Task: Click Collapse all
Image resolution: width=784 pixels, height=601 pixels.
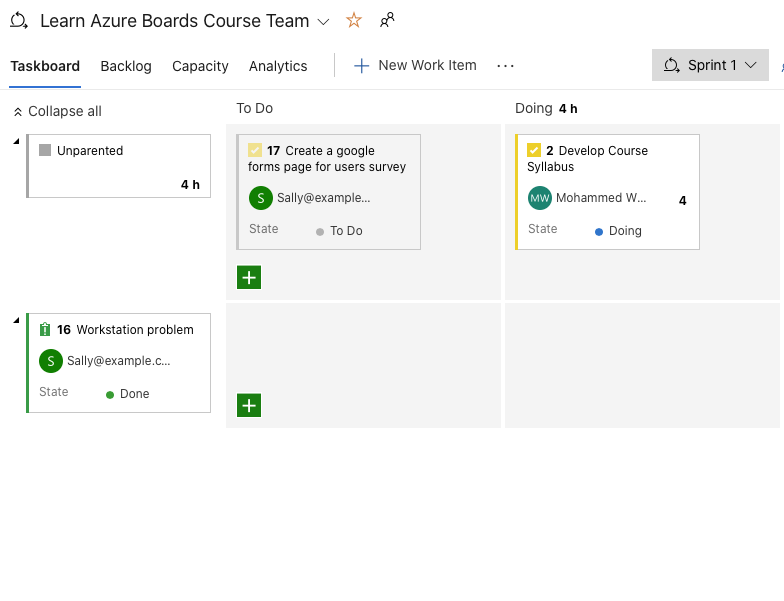Action: 57,111
